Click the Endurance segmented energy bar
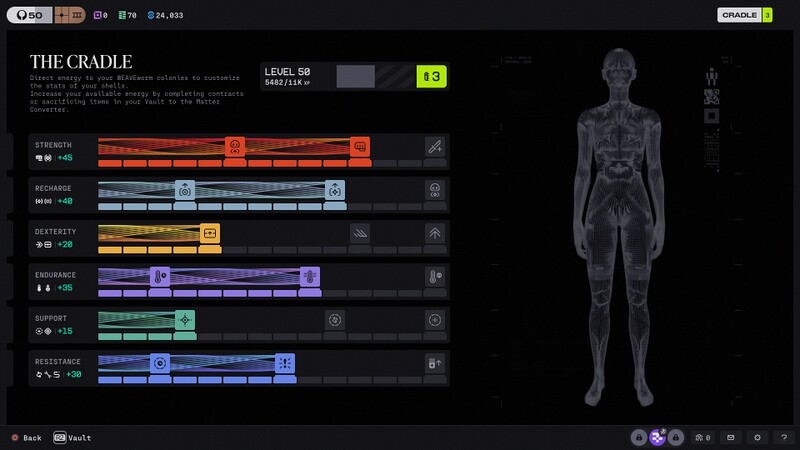The width and height of the screenshot is (800, 450). pos(272,293)
